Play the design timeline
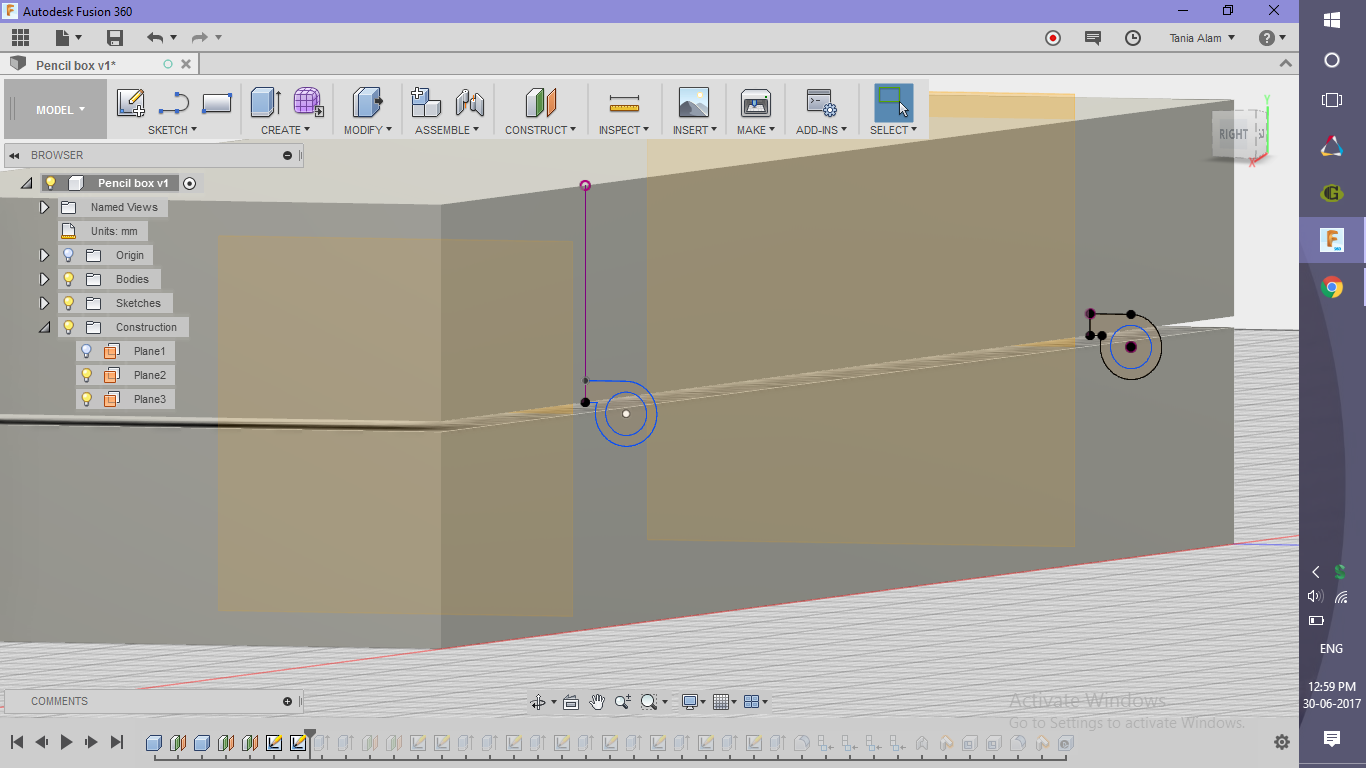Viewport: 1366px width, 768px height. (x=66, y=742)
